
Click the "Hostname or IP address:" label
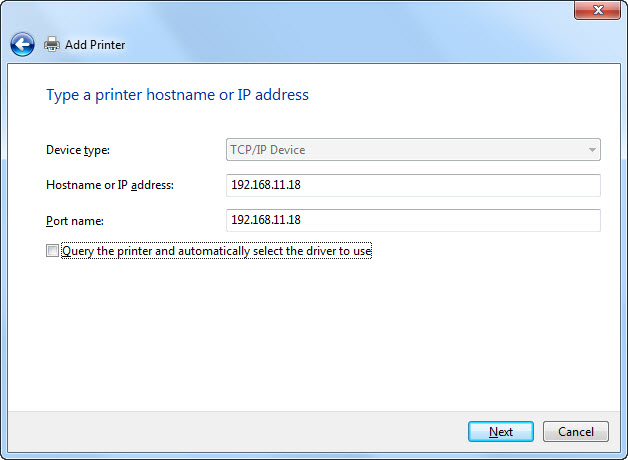click(110, 185)
